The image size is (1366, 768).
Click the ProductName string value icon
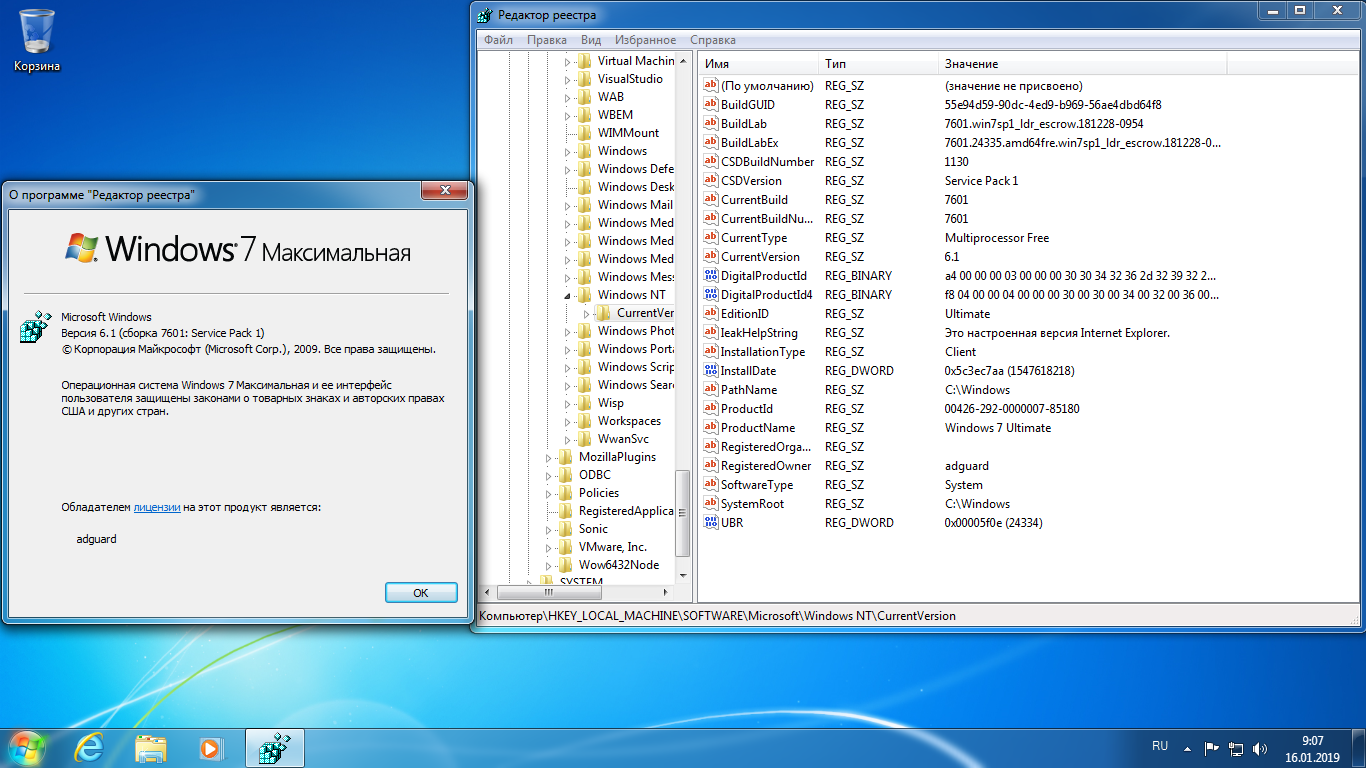[x=711, y=428]
